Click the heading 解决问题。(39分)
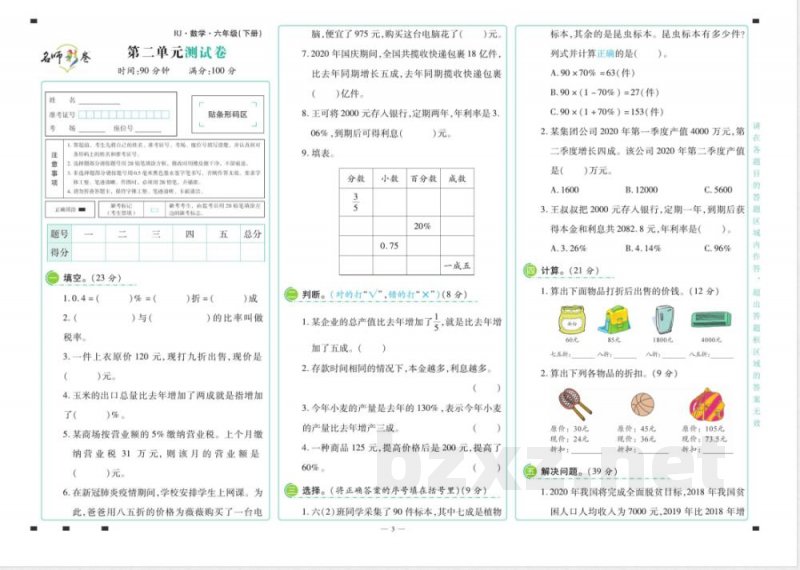The image size is (800, 570). 579,472
